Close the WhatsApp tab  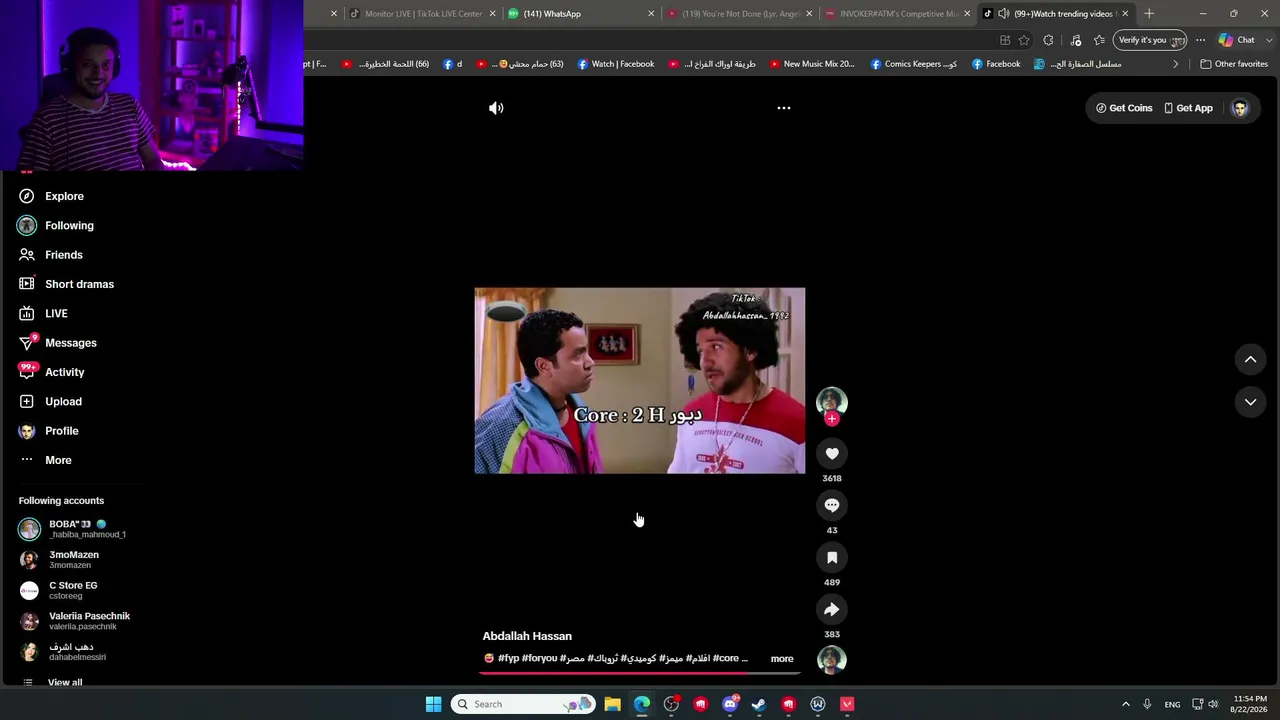click(x=651, y=14)
